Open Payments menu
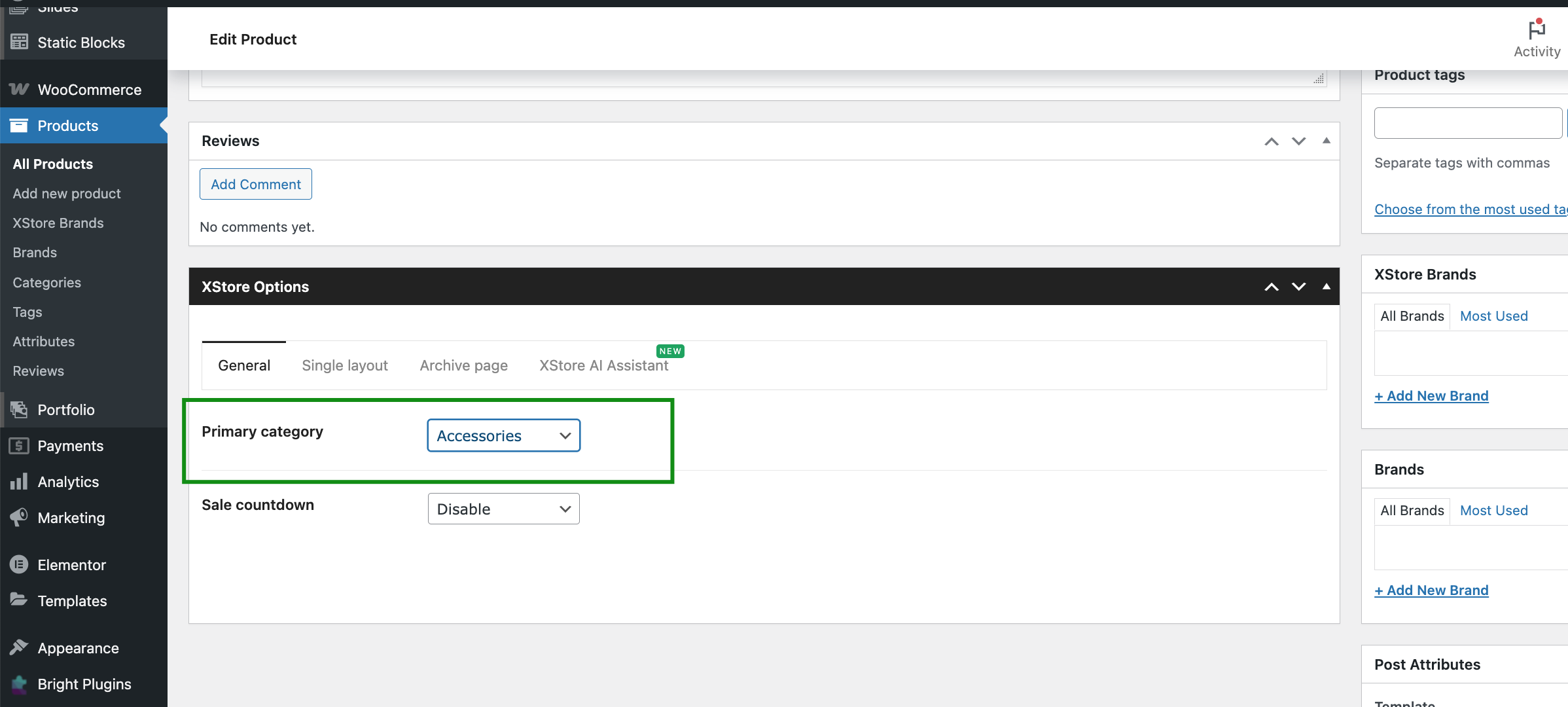 coord(84,446)
